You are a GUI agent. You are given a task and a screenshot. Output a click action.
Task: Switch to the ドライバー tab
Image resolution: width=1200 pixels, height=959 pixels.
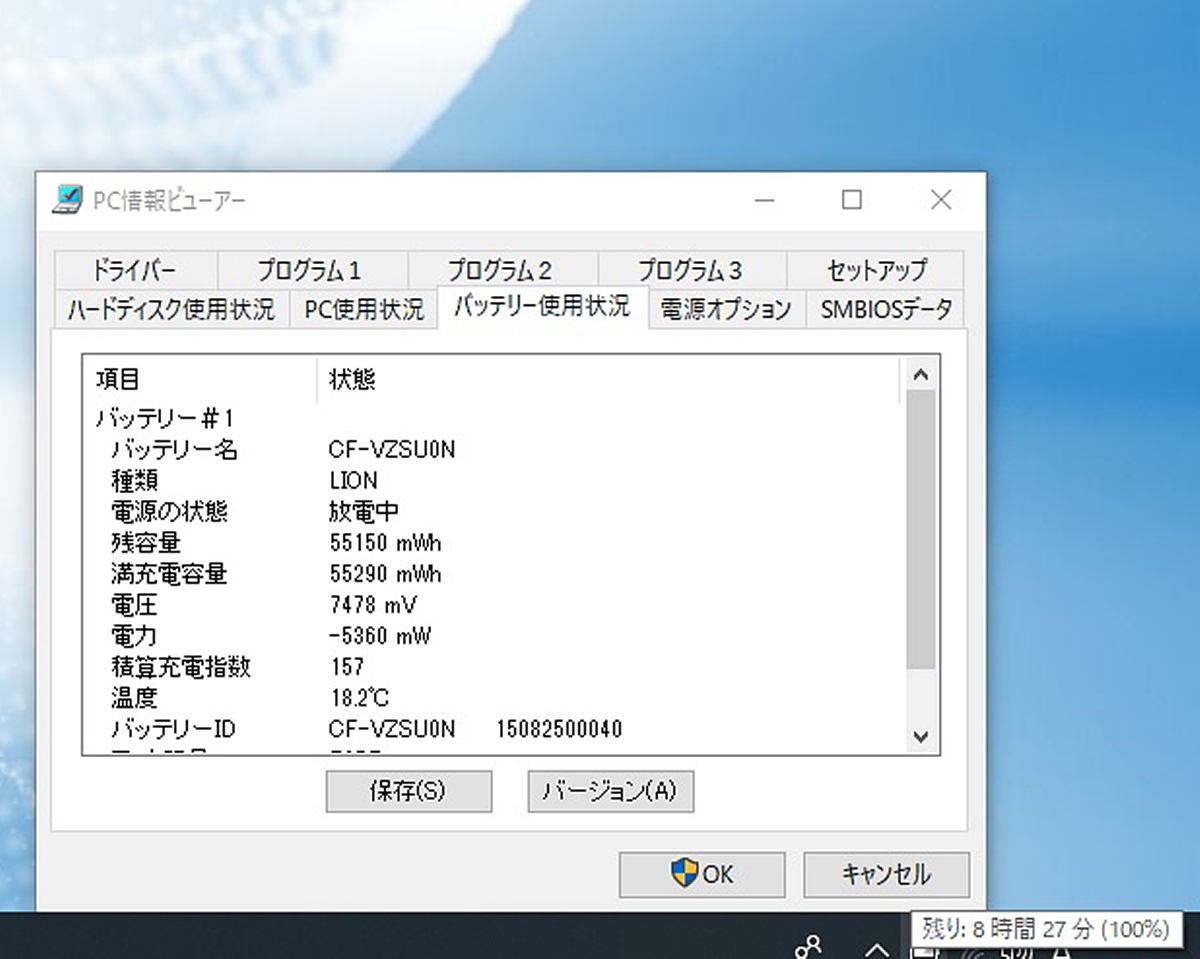135,270
